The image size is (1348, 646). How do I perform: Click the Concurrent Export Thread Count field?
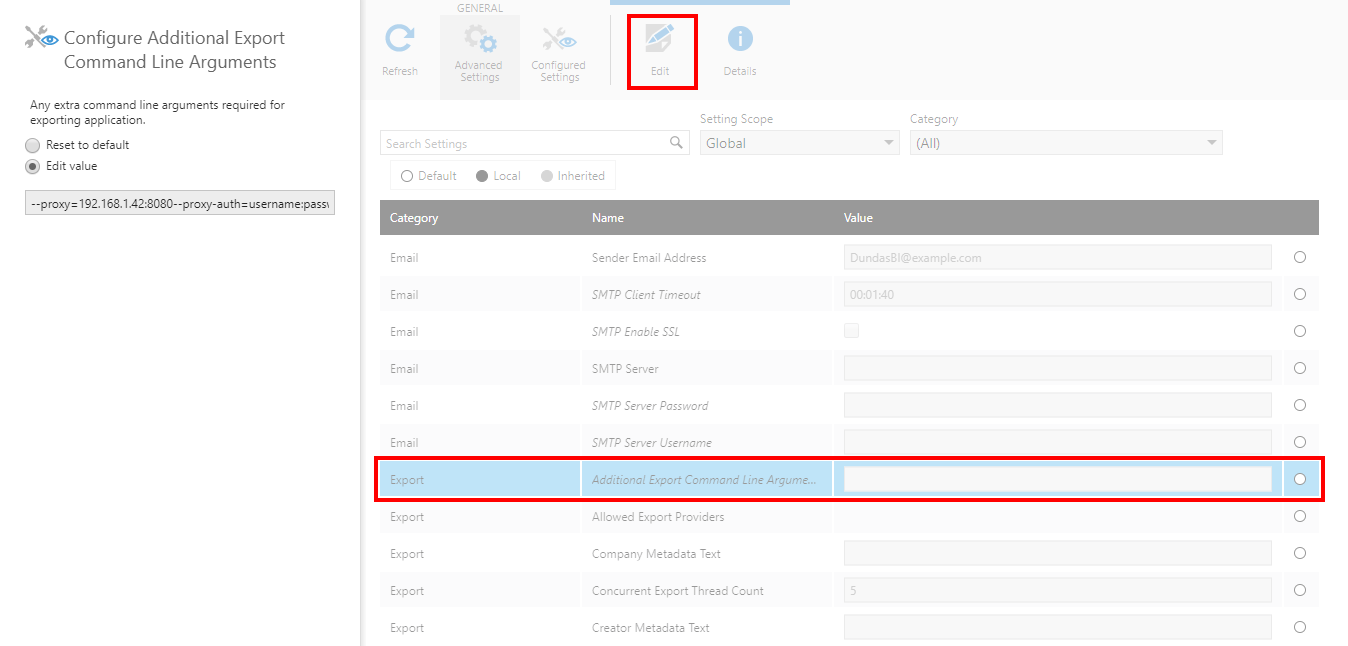(1058, 590)
